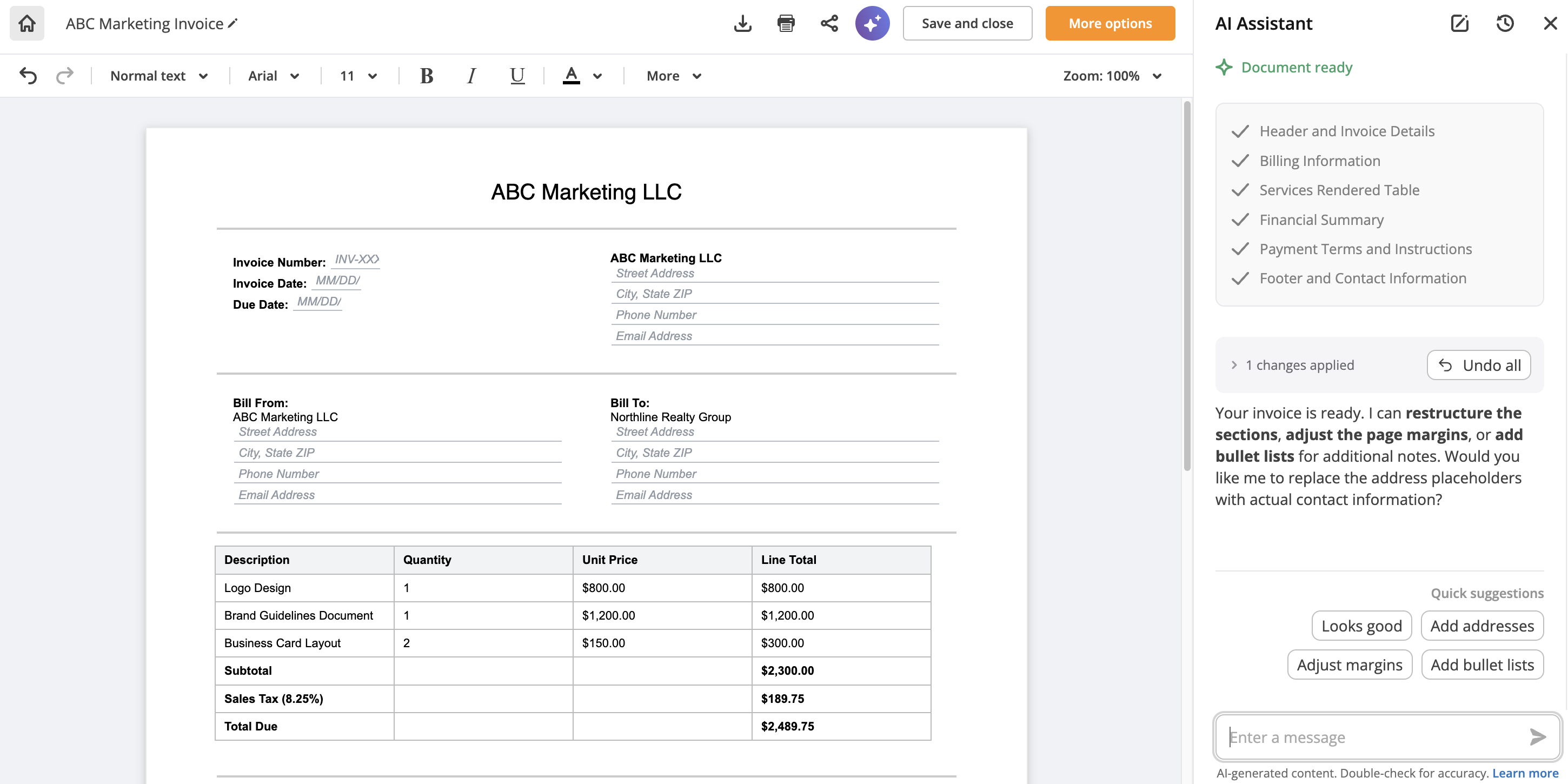This screenshot has height=784, width=1568.
Task: Click Bill From Phone Number field
Action: pos(397,474)
